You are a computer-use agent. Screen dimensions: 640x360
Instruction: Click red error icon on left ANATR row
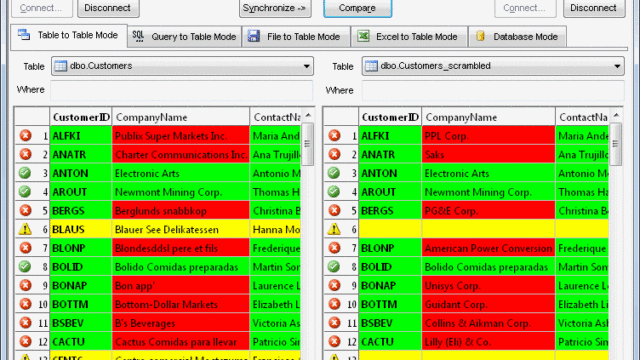click(x=25, y=154)
